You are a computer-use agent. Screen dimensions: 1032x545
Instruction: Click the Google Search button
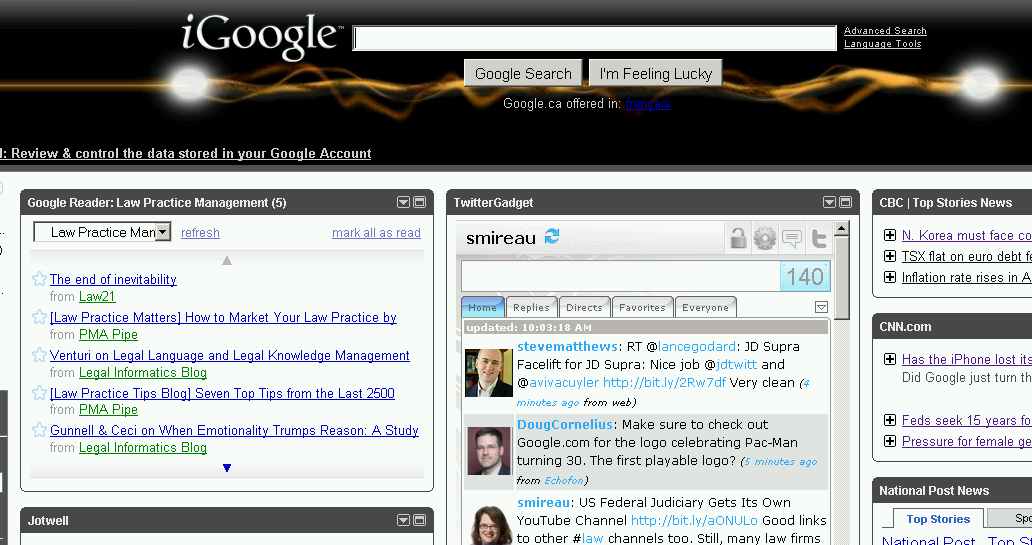coord(523,73)
